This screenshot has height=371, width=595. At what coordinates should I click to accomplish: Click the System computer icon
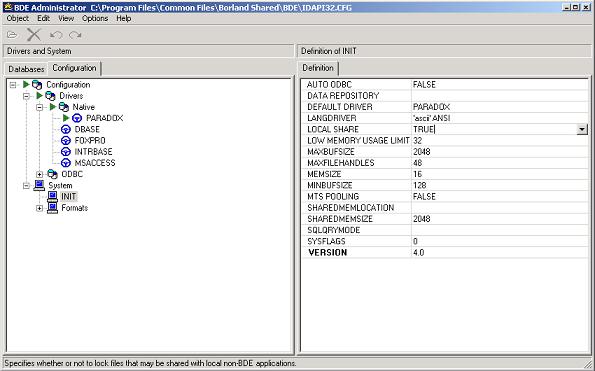coord(39,185)
